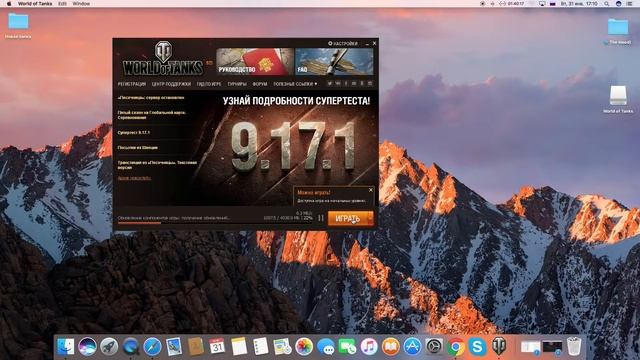640x360 pixels.
Task: Open Messages from the Dock
Action: [x=326, y=347]
